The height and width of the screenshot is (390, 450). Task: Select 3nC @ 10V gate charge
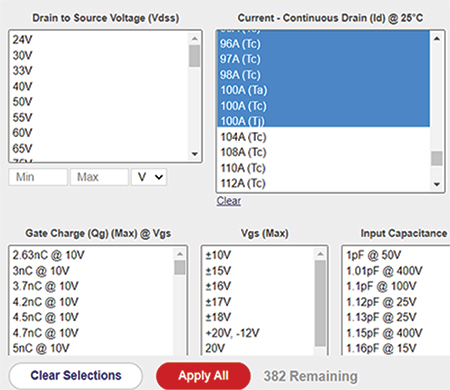(x=92, y=271)
